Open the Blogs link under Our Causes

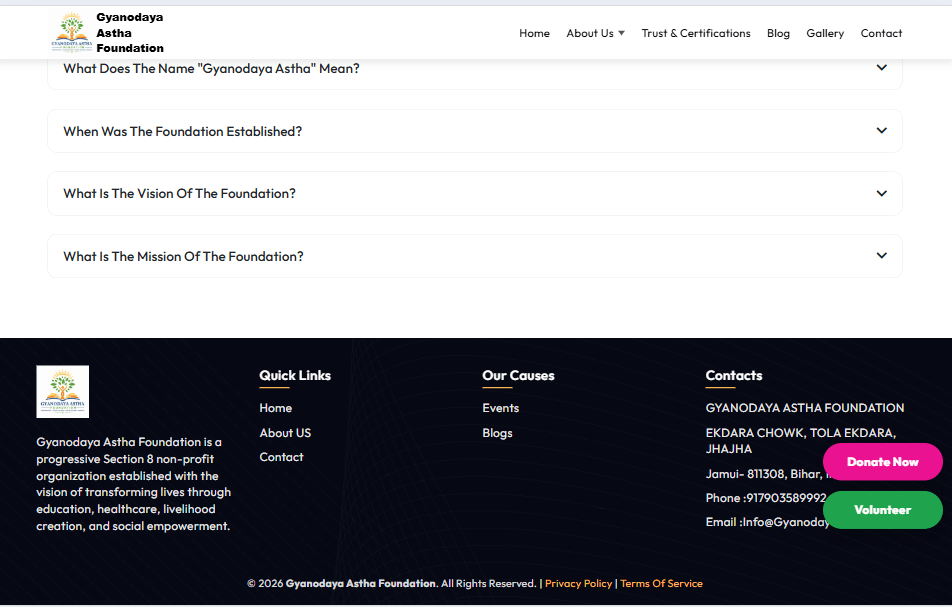tap(497, 433)
